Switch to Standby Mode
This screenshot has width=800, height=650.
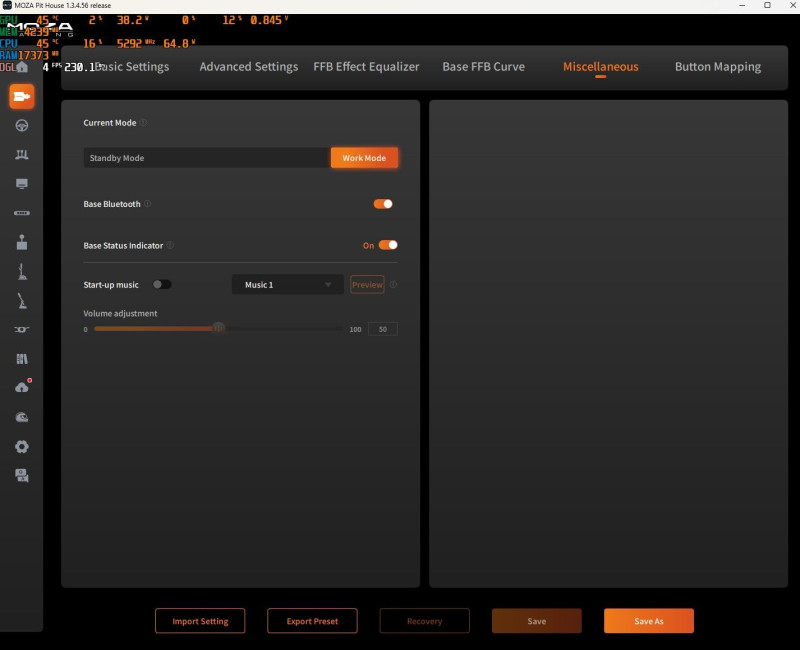(x=207, y=158)
